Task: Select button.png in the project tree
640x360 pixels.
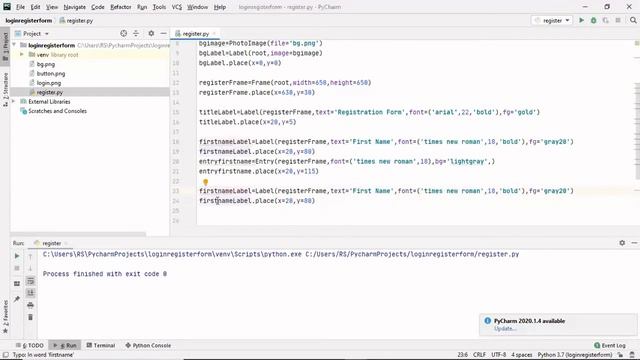Action: [51, 73]
